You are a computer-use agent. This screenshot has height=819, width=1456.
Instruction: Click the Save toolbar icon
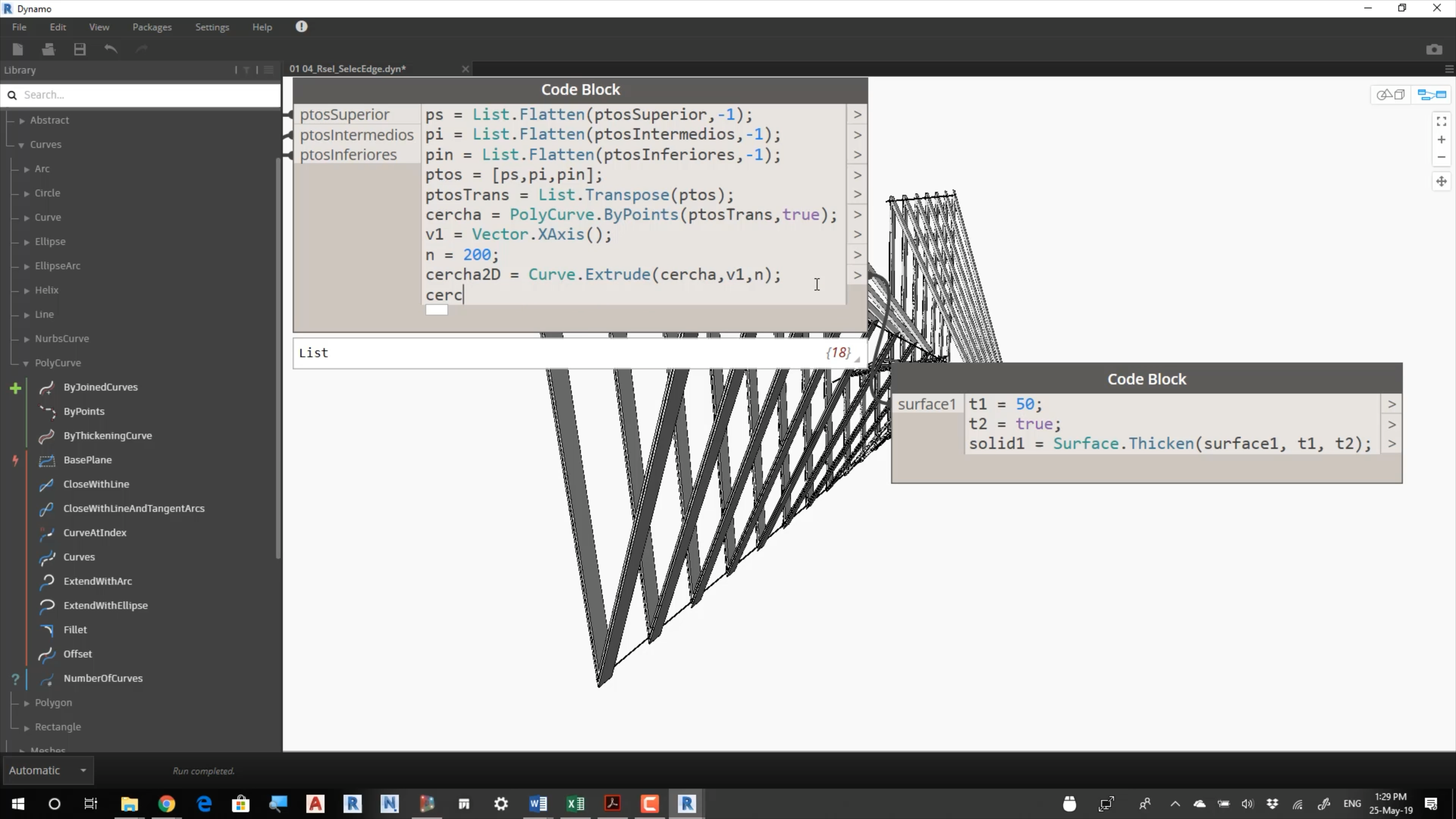click(x=80, y=49)
